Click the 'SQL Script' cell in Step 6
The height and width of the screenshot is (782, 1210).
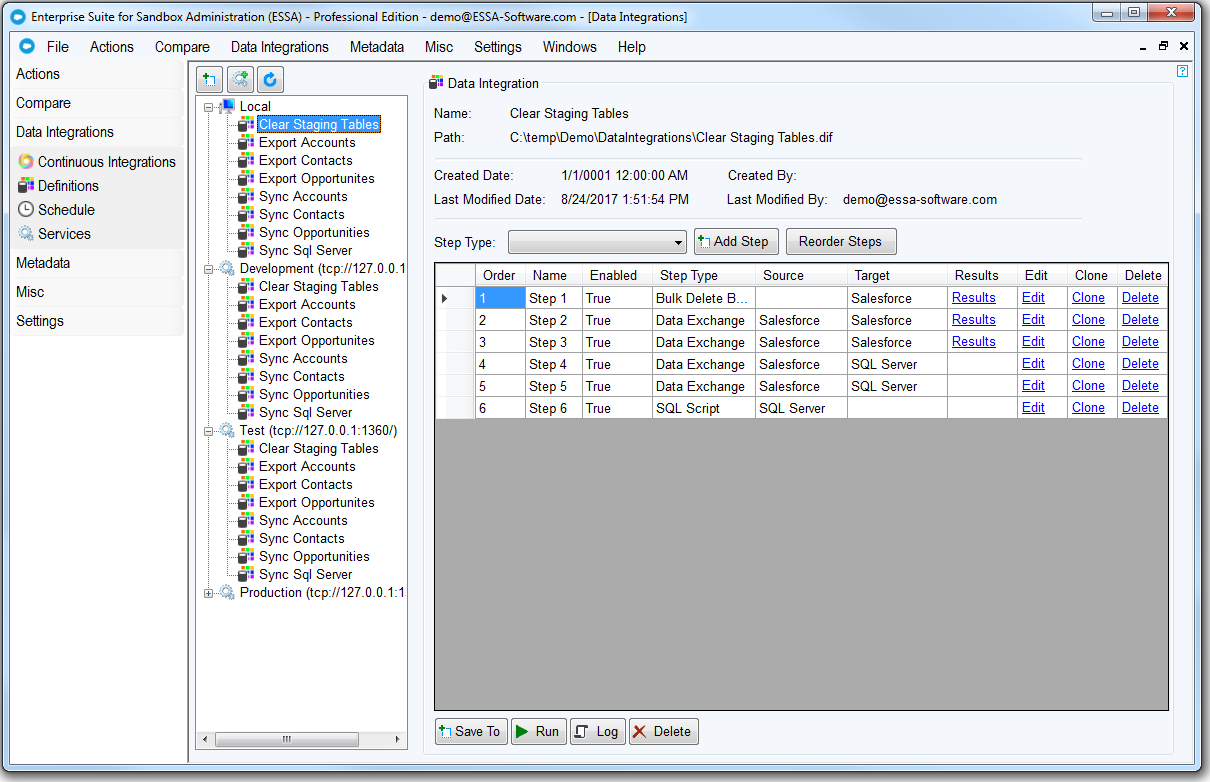click(x=703, y=408)
